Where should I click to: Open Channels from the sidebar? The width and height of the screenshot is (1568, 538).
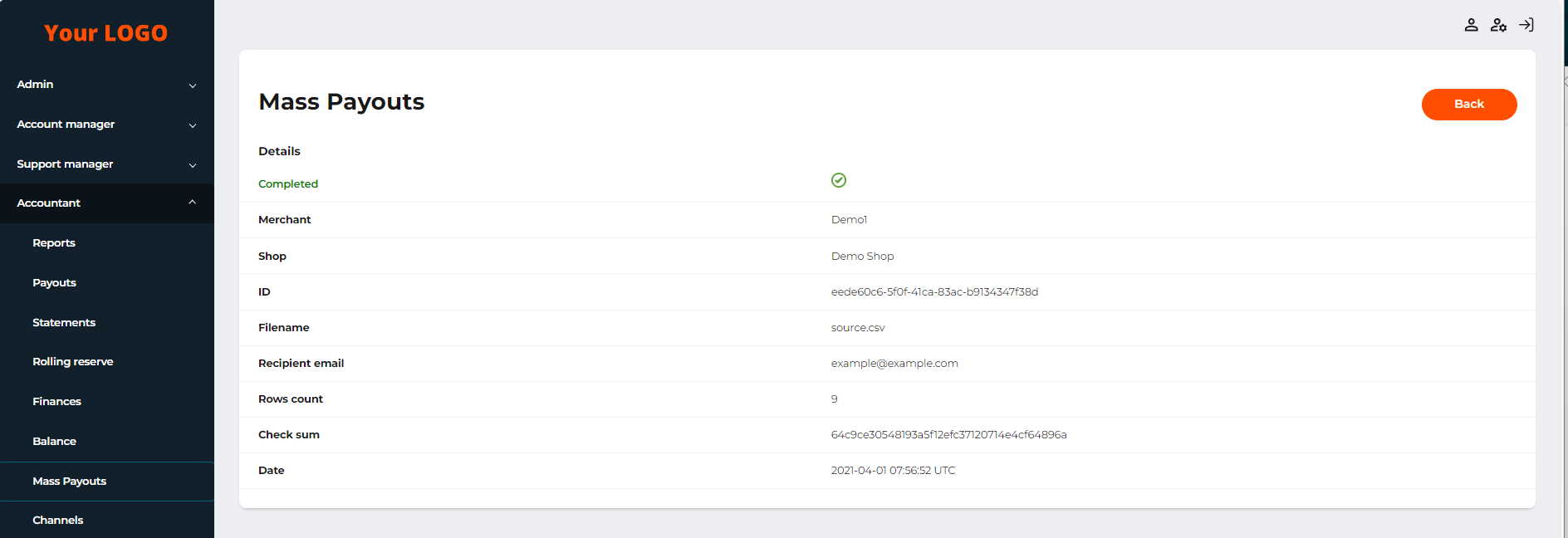[x=58, y=521]
